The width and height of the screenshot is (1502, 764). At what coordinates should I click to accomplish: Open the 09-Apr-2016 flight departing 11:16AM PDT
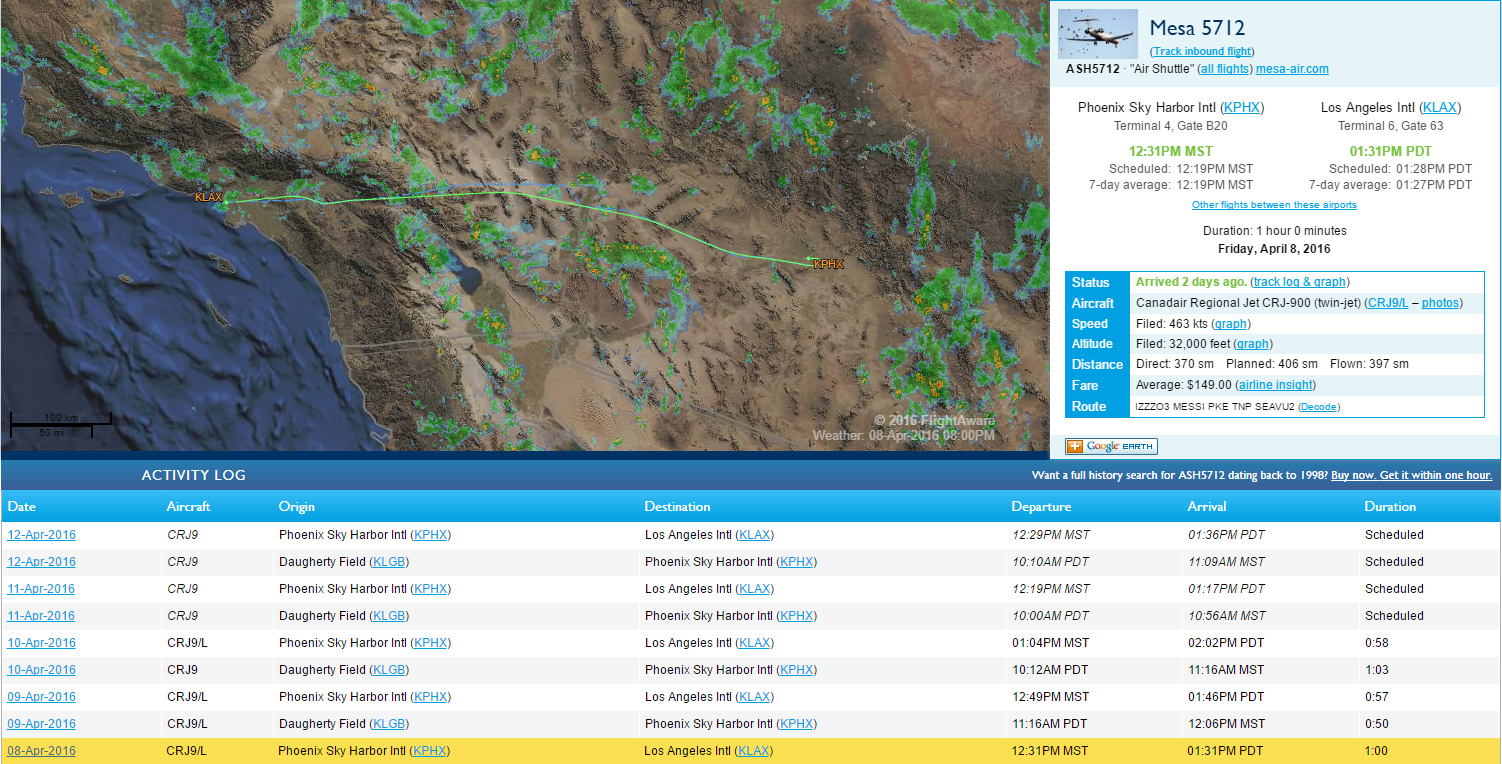(41, 724)
